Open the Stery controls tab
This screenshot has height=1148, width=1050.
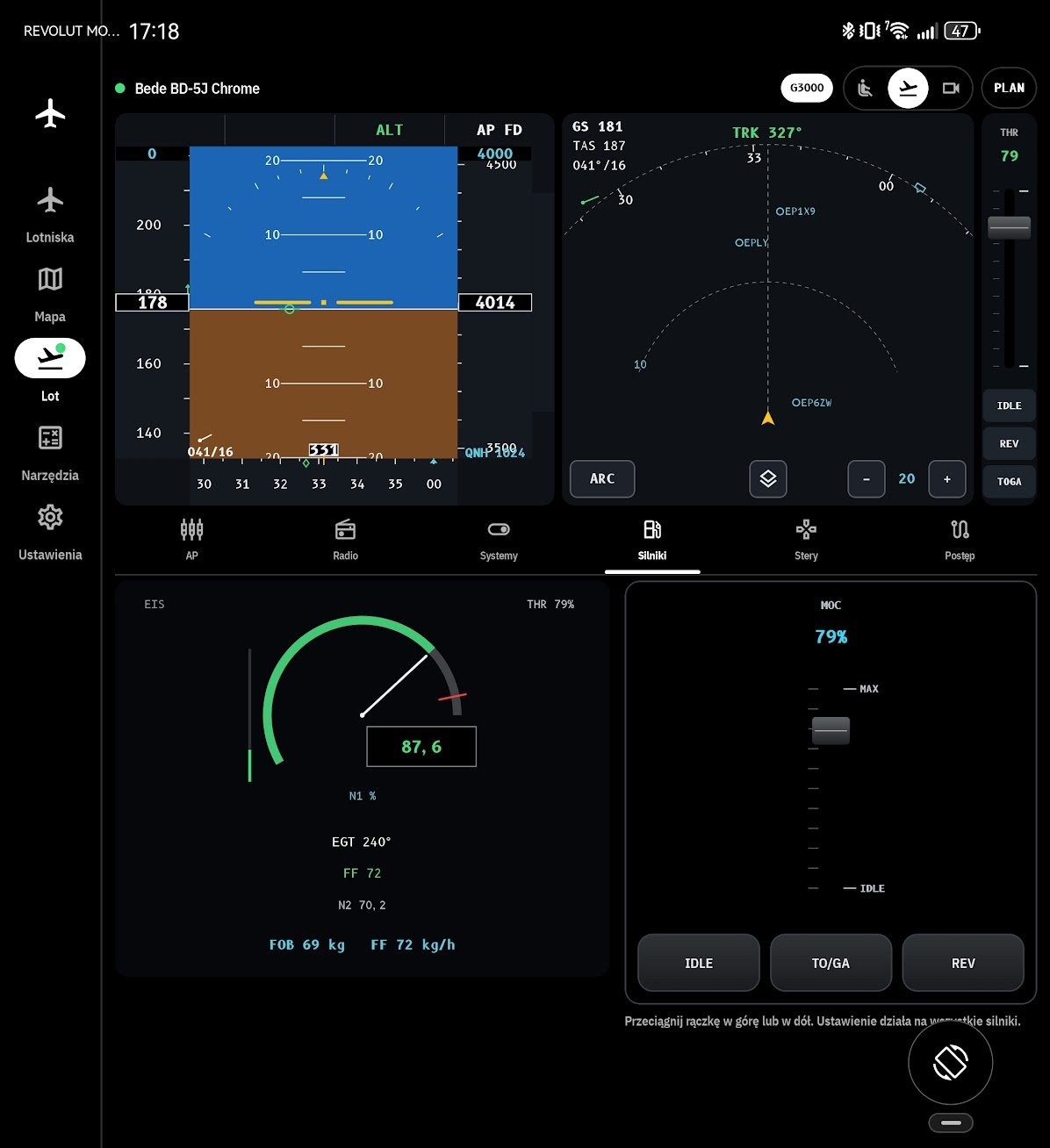[x=806, y=540]
